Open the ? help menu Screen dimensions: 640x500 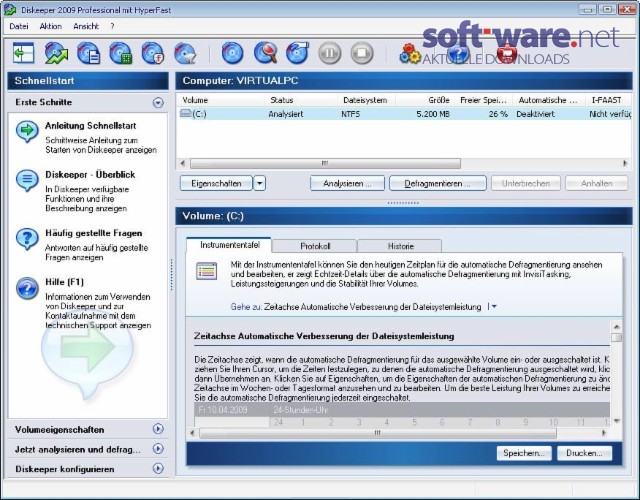pos(112,26)
